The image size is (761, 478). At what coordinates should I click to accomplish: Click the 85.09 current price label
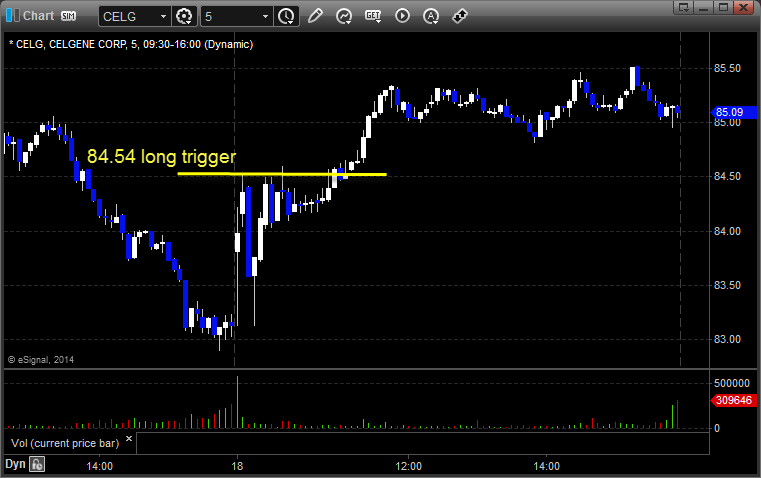[733, 112]
